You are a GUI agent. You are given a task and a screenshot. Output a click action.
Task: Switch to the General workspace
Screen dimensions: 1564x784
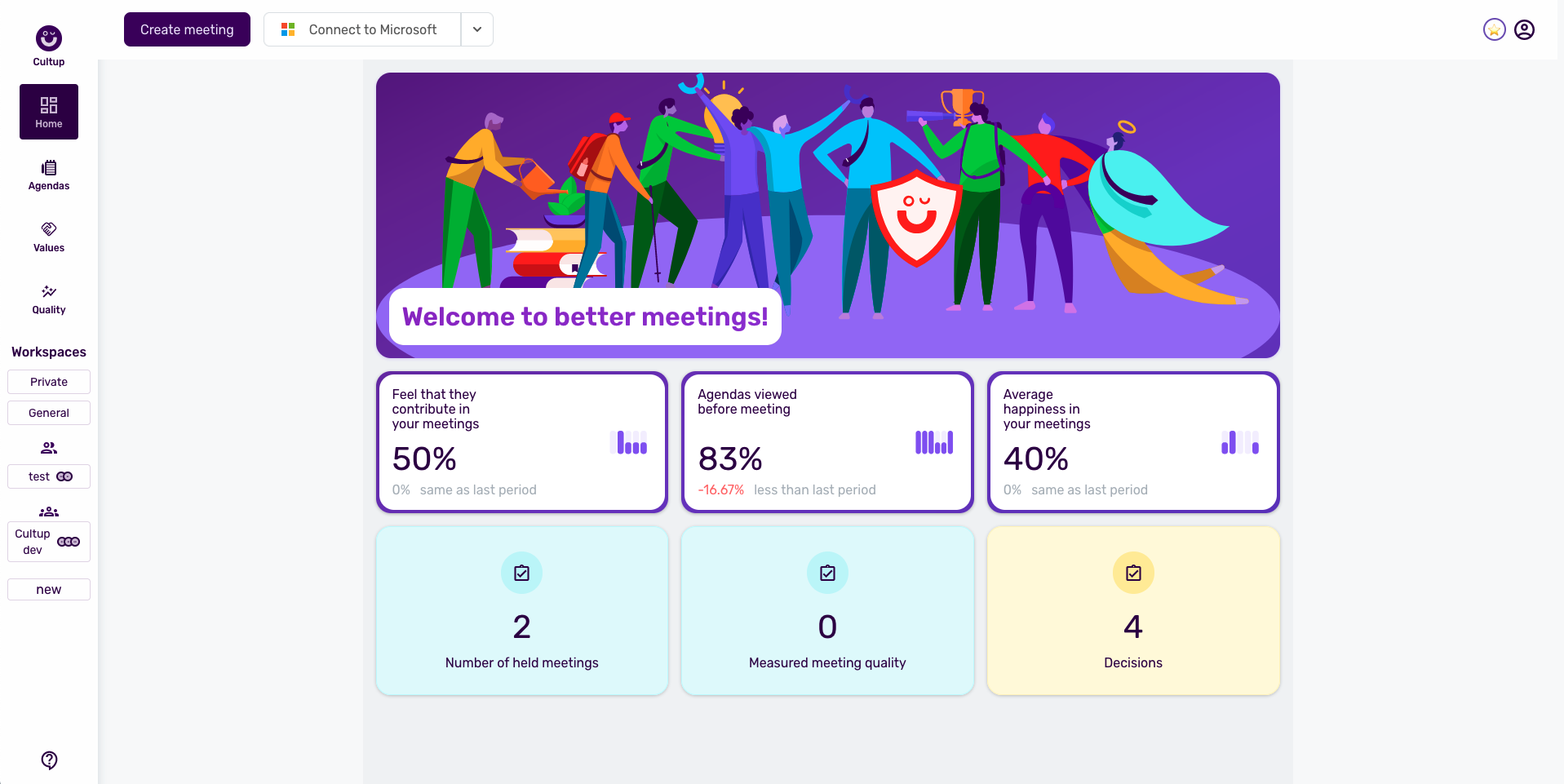point(48,412)
